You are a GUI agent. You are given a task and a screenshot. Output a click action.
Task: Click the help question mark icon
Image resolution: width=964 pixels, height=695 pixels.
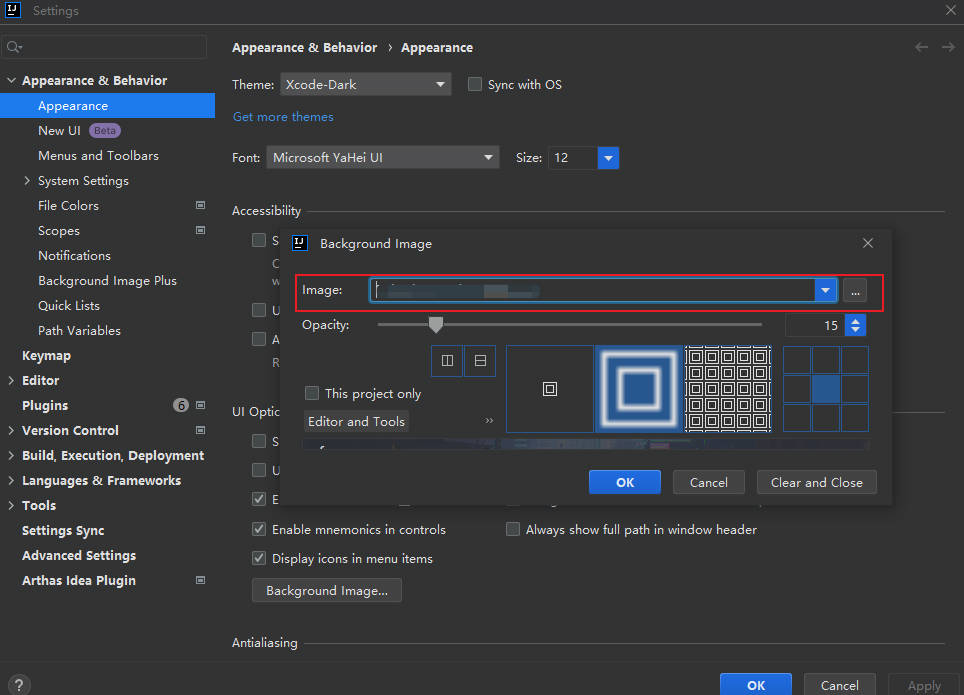(x=19, y=685)
